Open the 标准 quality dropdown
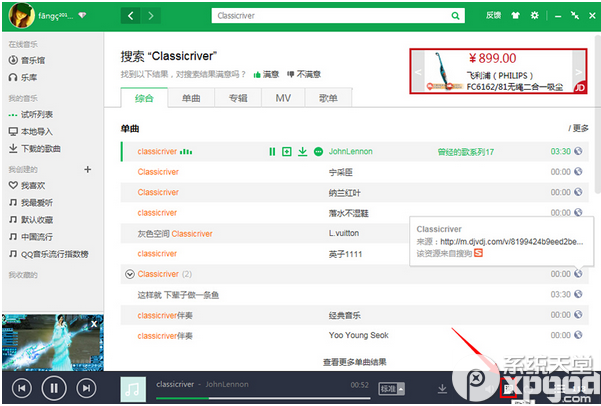 [x=391, y=389]
